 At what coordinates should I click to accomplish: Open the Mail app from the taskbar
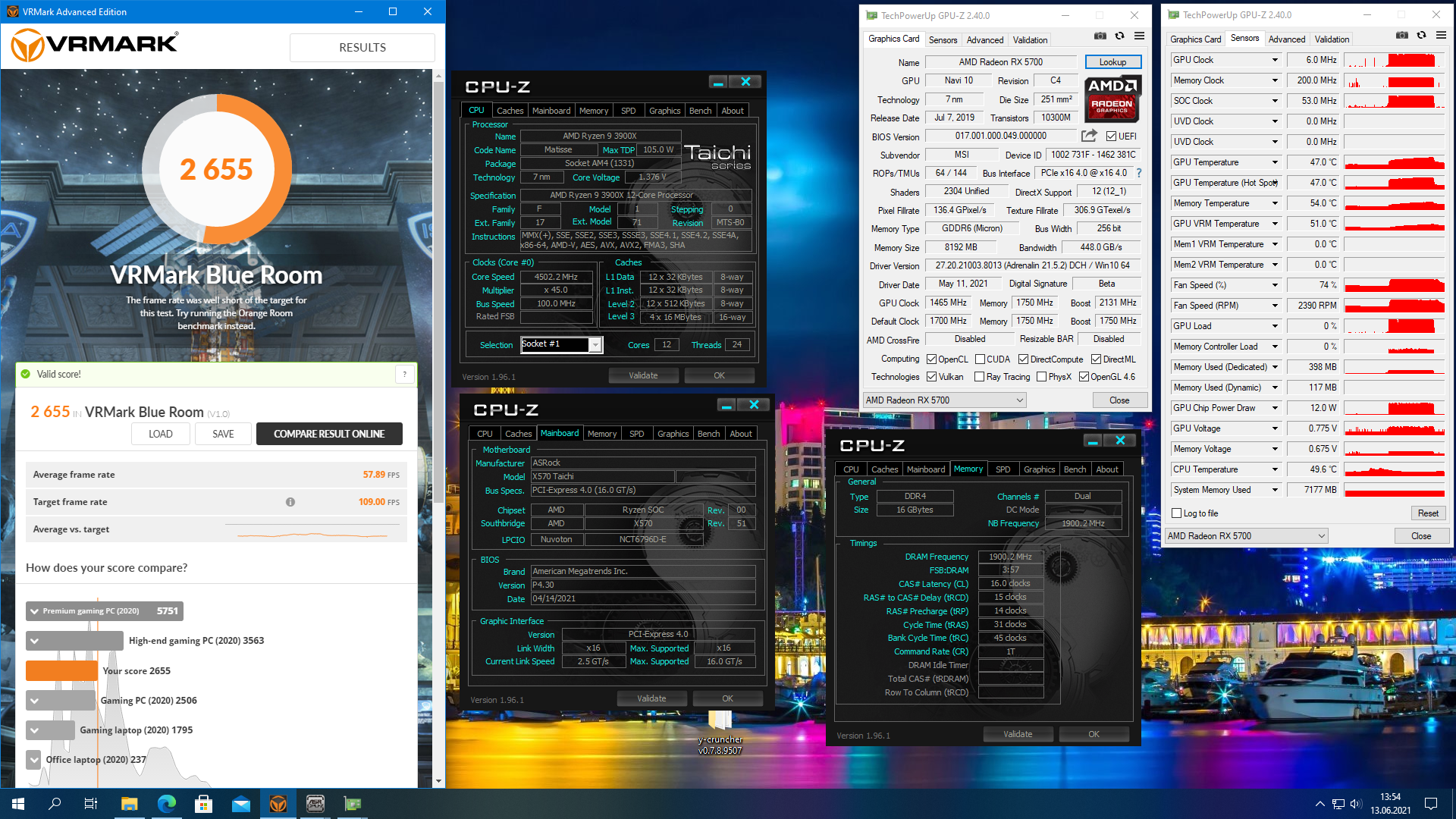click(240, 804)
